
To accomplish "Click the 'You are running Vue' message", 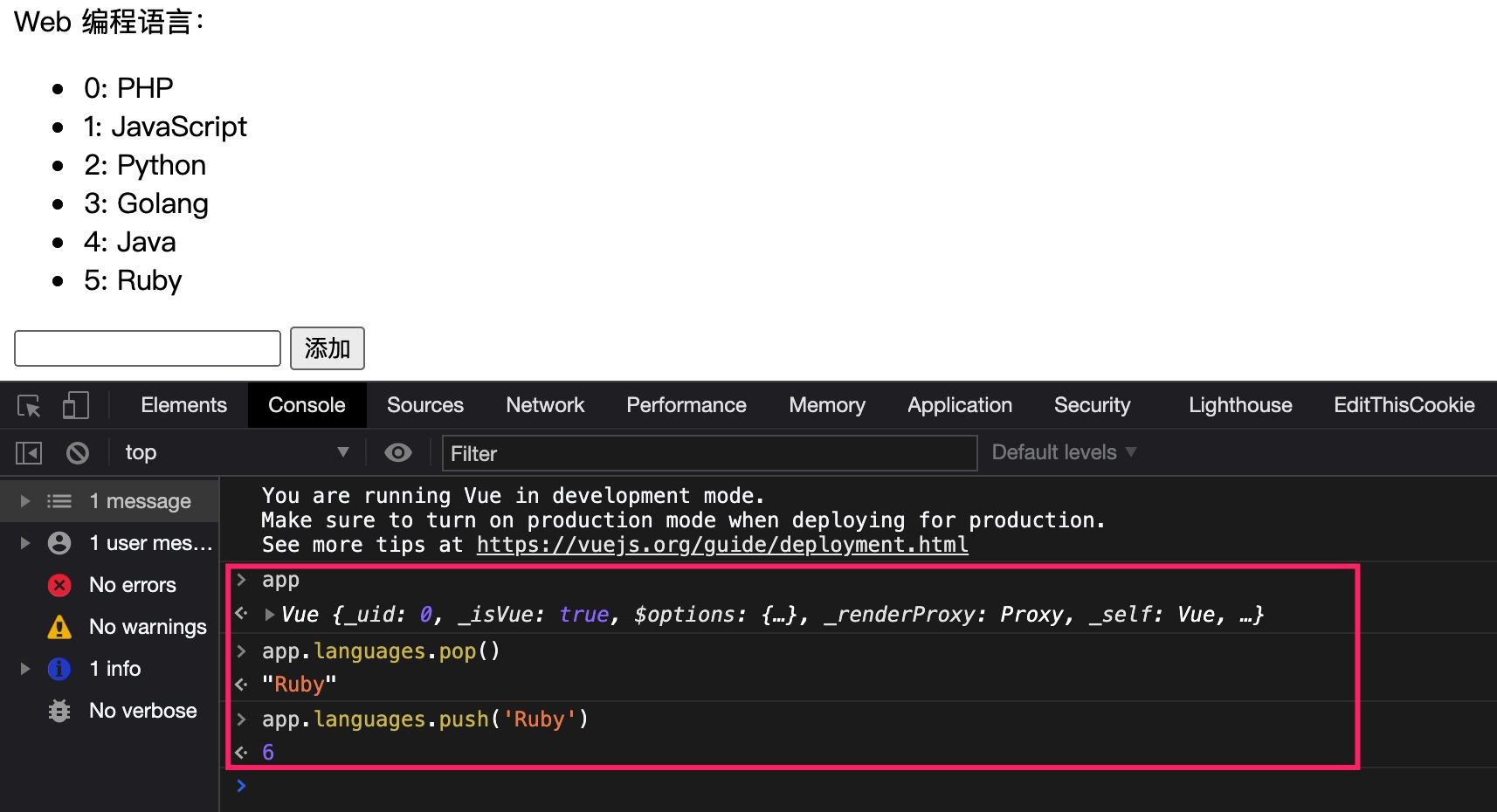I will click(x=513, y=496).
